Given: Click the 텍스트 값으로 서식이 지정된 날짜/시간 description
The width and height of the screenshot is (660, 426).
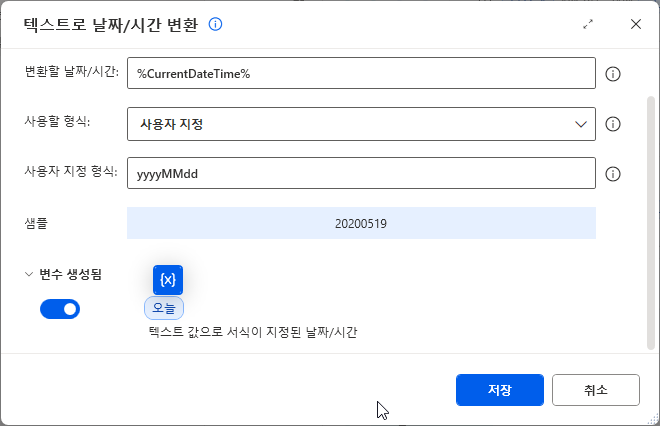Looking at the screenshot, I should (253, 332).
